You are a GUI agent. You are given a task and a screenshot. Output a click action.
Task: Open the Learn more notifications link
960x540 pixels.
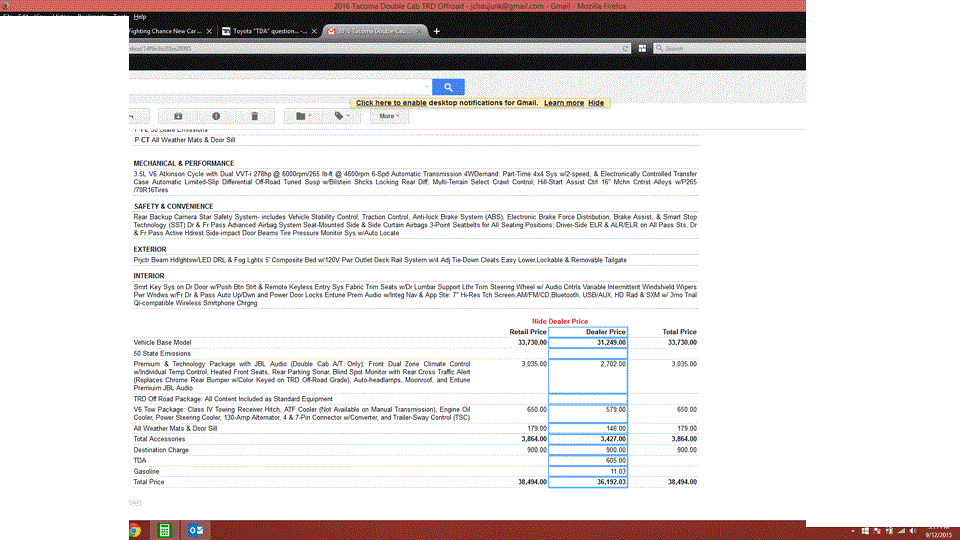click(564, 103)
